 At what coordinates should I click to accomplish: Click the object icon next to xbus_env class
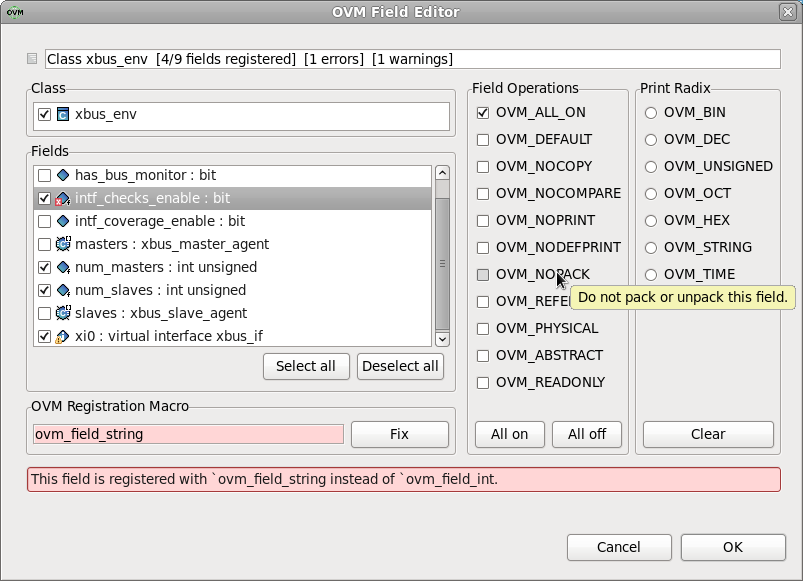click(62, 115)
